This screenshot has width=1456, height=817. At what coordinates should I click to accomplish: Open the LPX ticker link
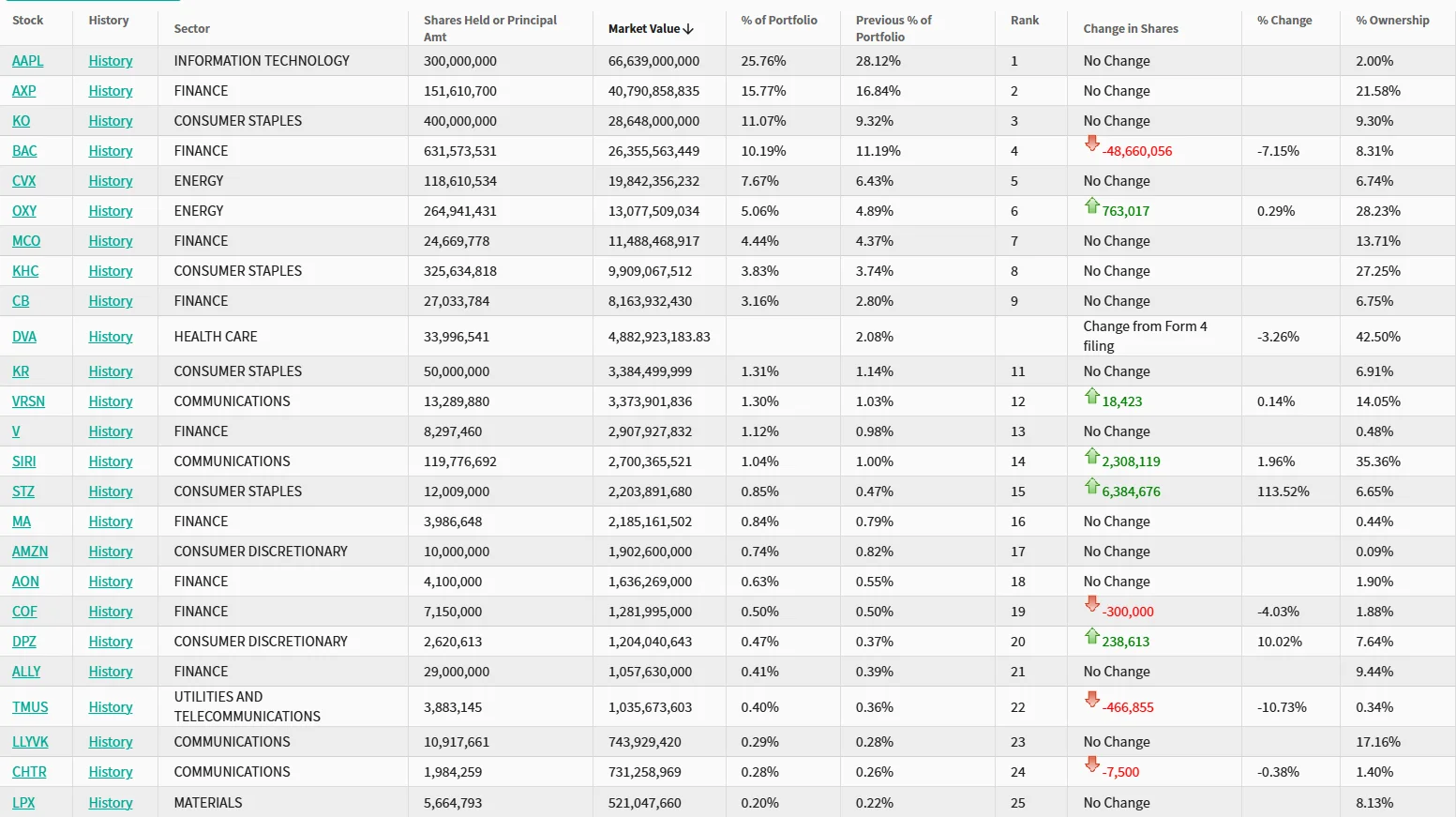pos(23,803)
